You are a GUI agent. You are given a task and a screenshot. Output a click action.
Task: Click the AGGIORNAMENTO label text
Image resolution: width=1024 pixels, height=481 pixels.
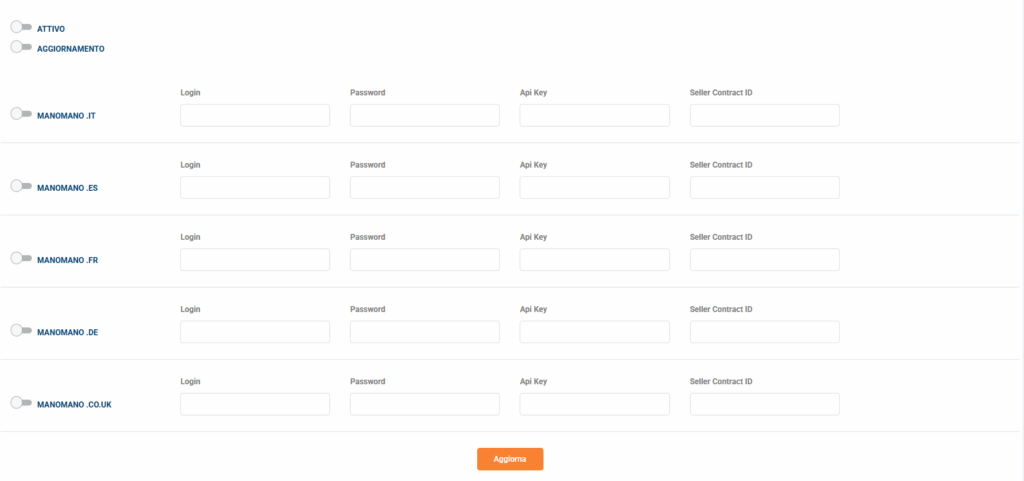[x=71, y=49]
